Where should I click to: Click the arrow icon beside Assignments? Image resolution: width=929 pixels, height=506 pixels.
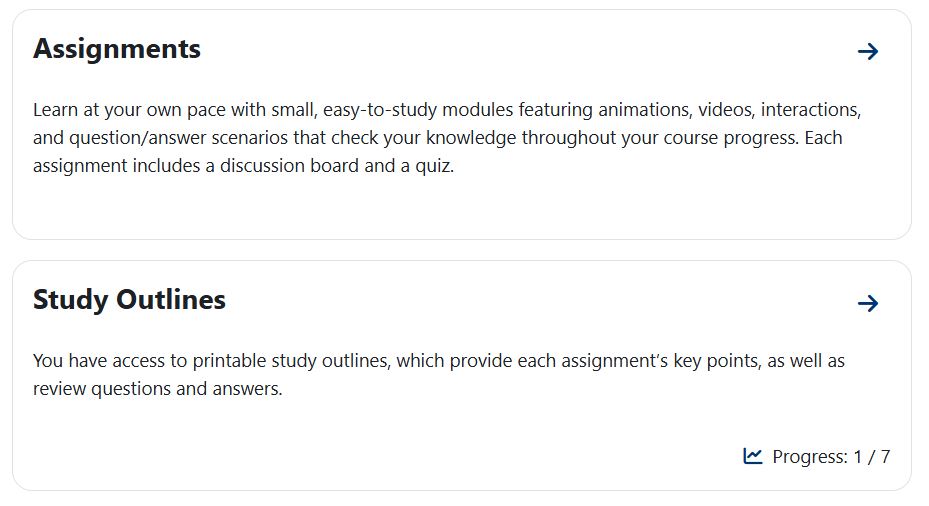[x=867, y=52]
